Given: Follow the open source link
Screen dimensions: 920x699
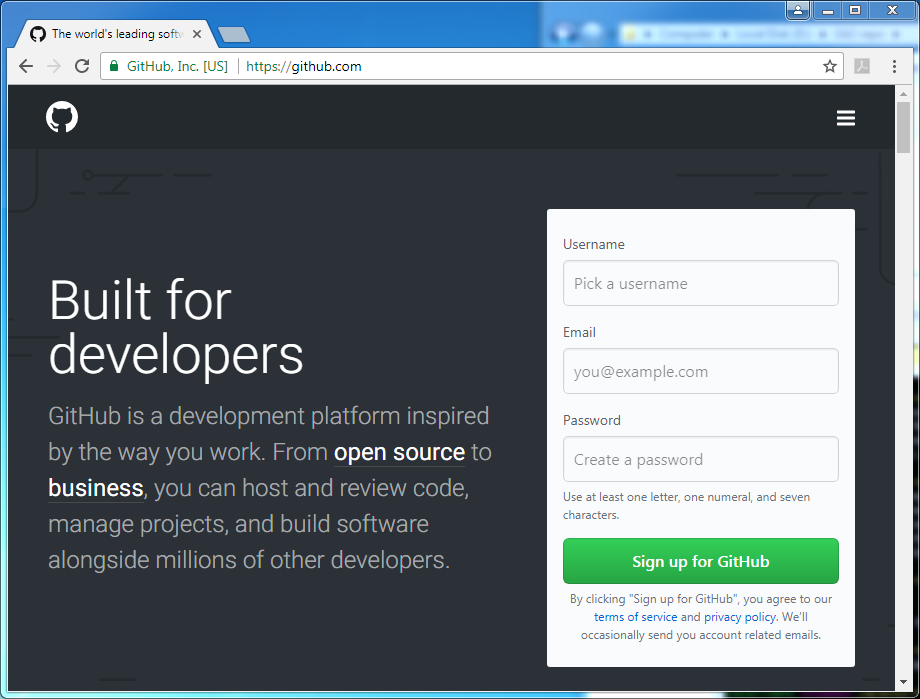Looking at the screenshot, I should [x=399, y=453].
